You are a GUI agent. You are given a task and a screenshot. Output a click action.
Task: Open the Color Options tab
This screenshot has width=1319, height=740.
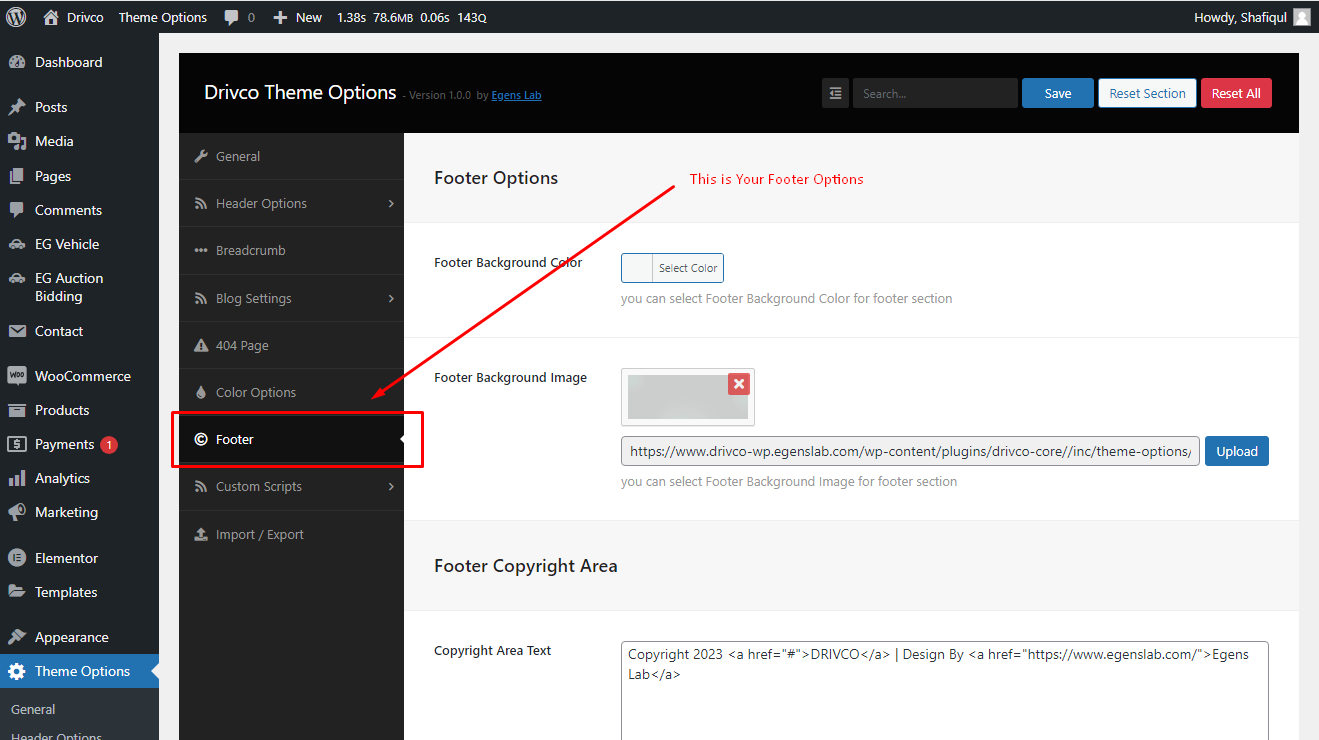(x=292, y=392)
